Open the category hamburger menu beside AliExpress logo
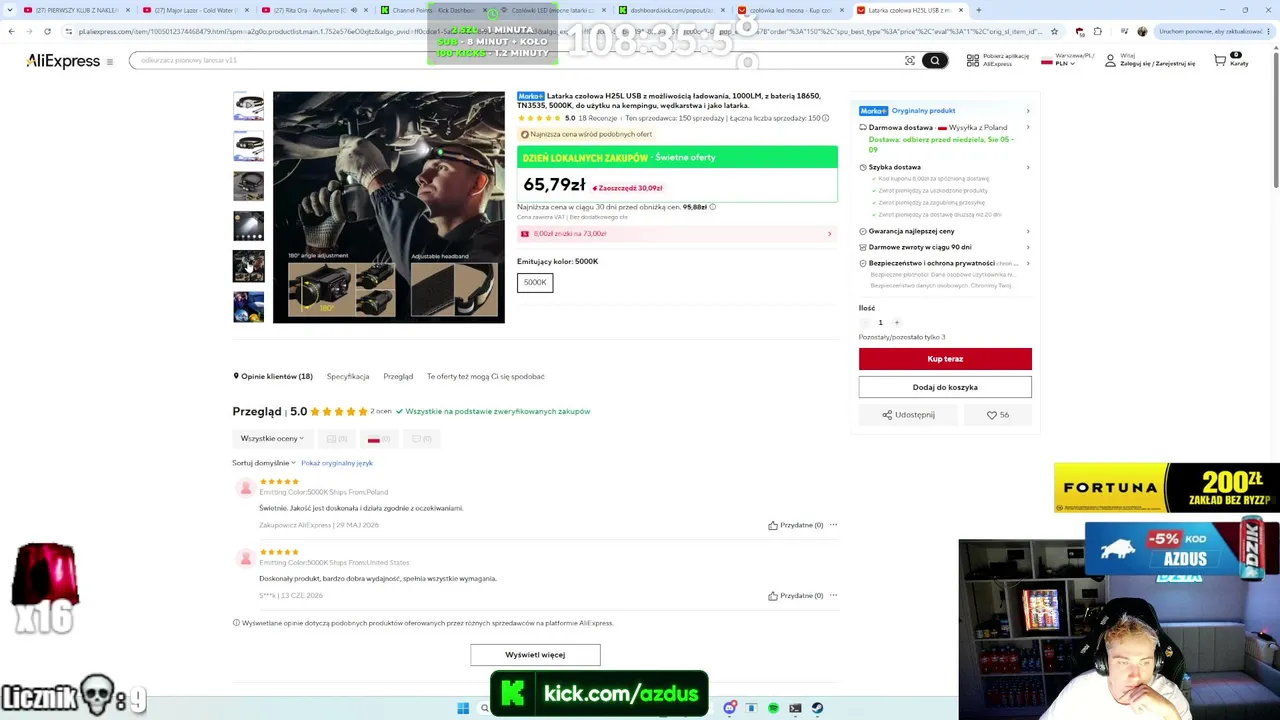The height and width of the screenshot is (720, 1280). 110,62
